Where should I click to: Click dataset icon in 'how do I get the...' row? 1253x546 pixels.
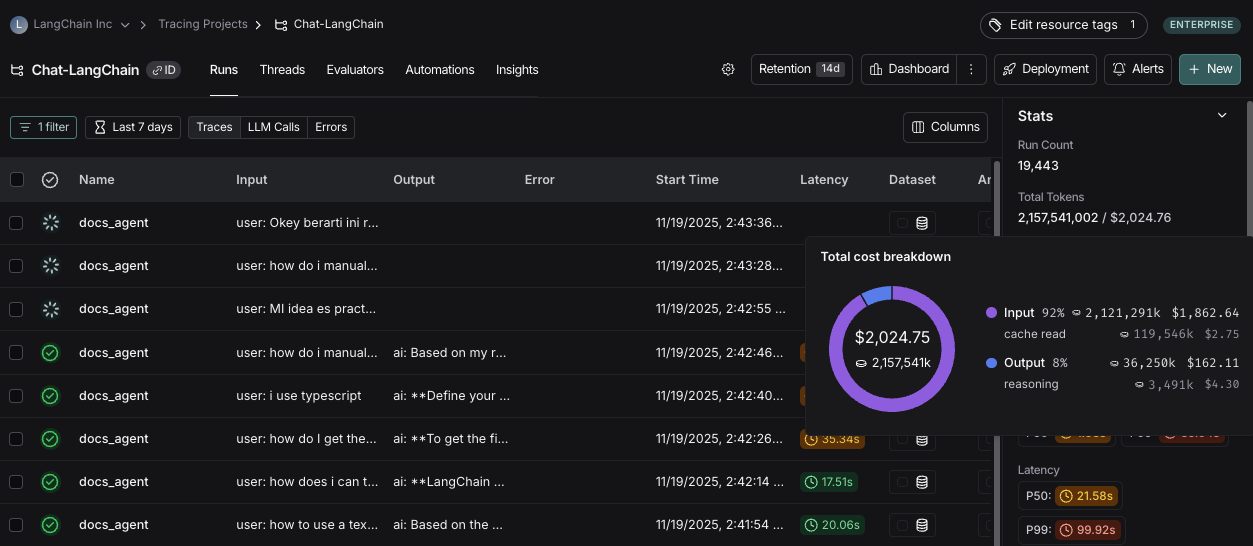[x=922, y=438]
